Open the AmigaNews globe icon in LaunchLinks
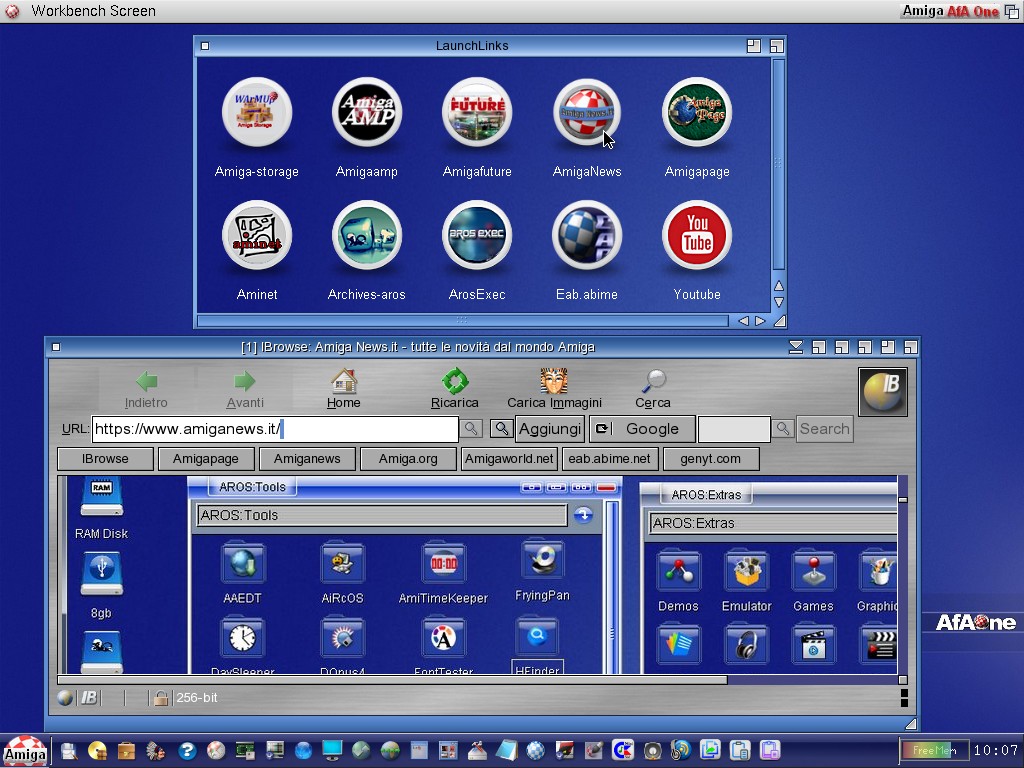This screenshot has width=1024, height=768. coord(587,113)
